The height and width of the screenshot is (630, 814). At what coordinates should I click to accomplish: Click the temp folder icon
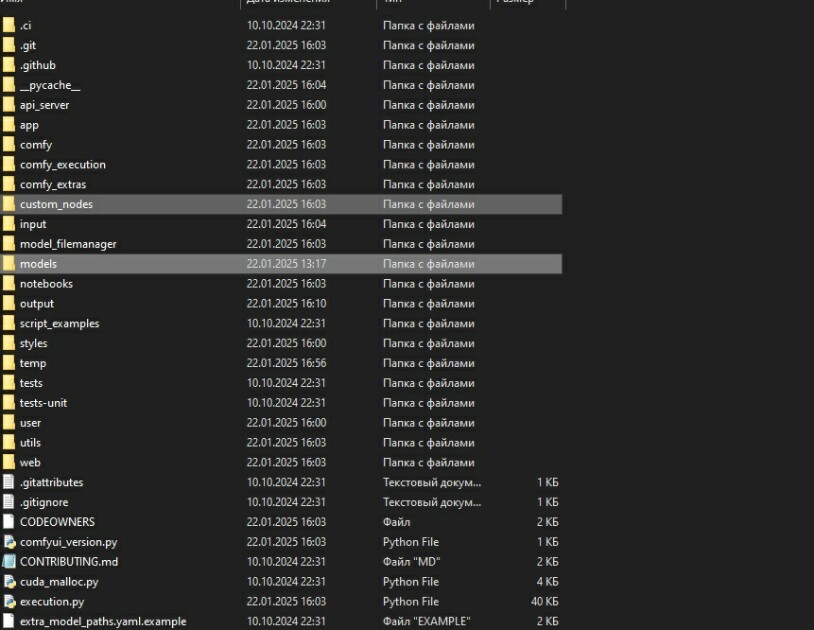tap(8, 363)
